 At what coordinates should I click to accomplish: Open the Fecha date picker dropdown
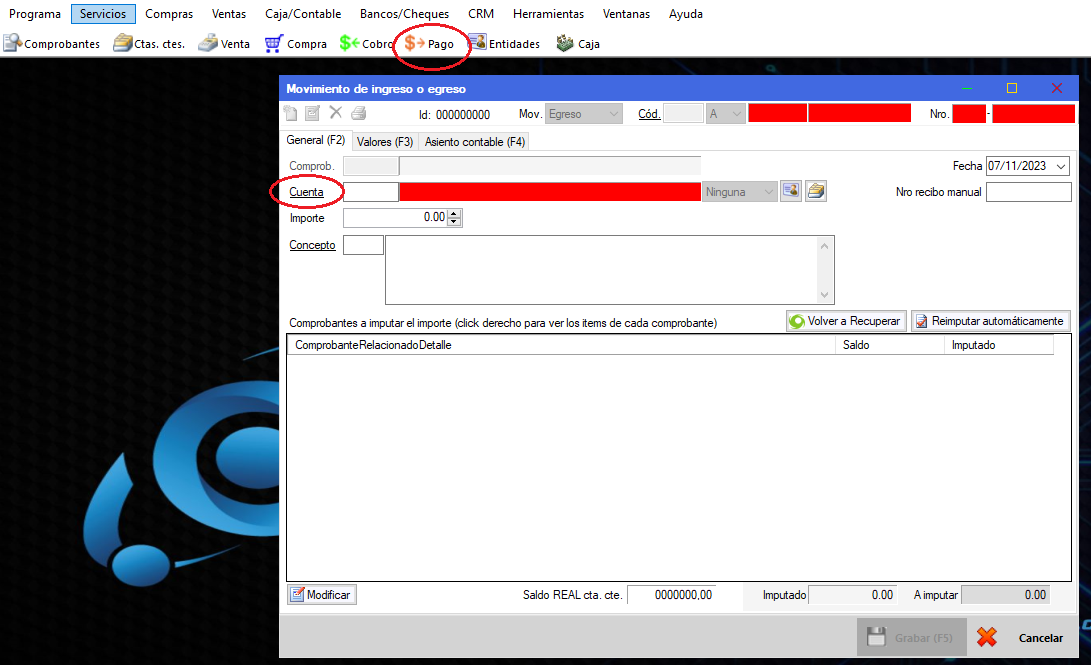point(1060,166)
